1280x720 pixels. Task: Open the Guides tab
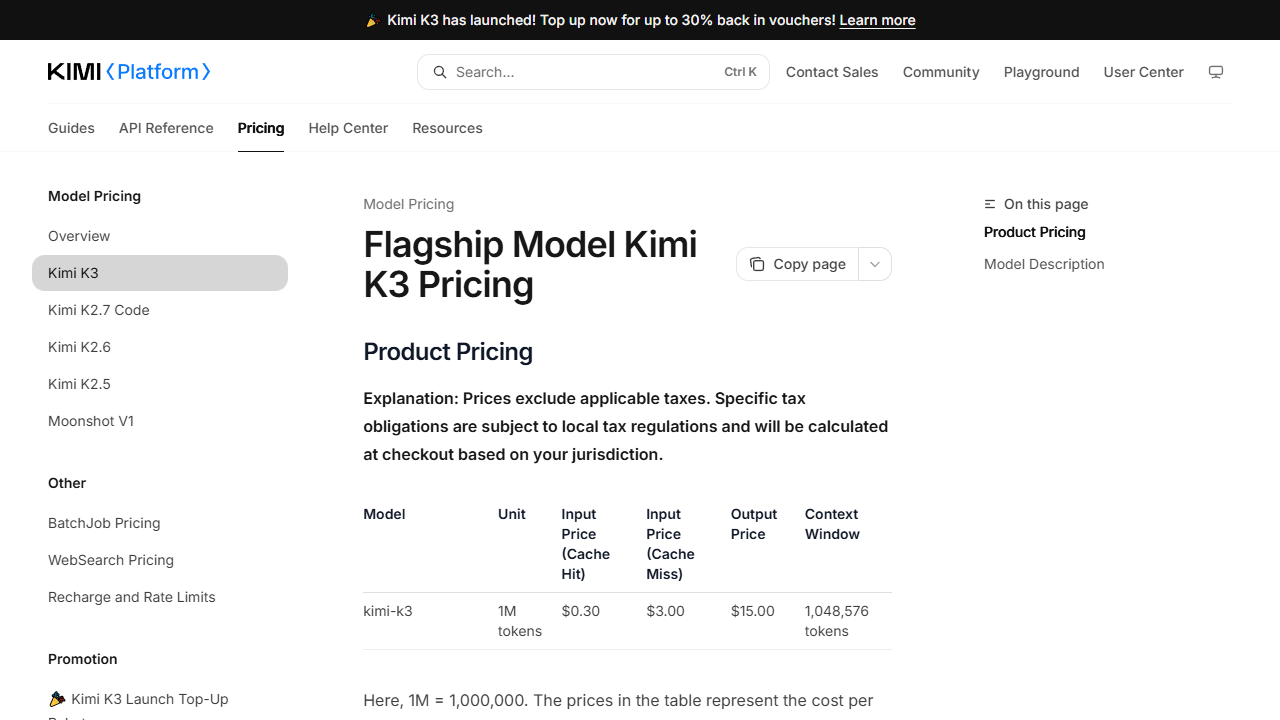(x=71, y=128)
